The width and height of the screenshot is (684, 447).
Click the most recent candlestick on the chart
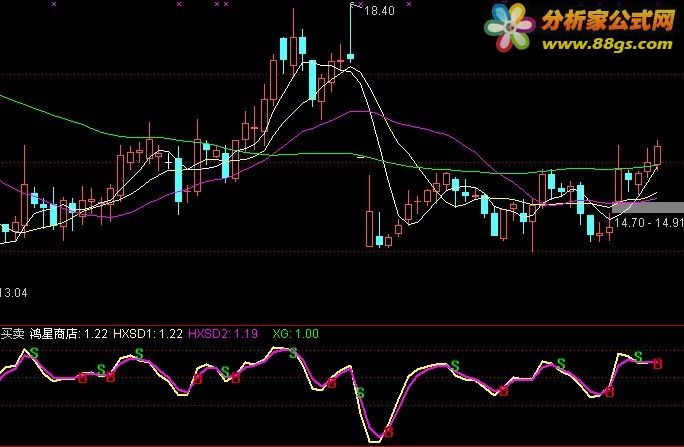point(657,155)
